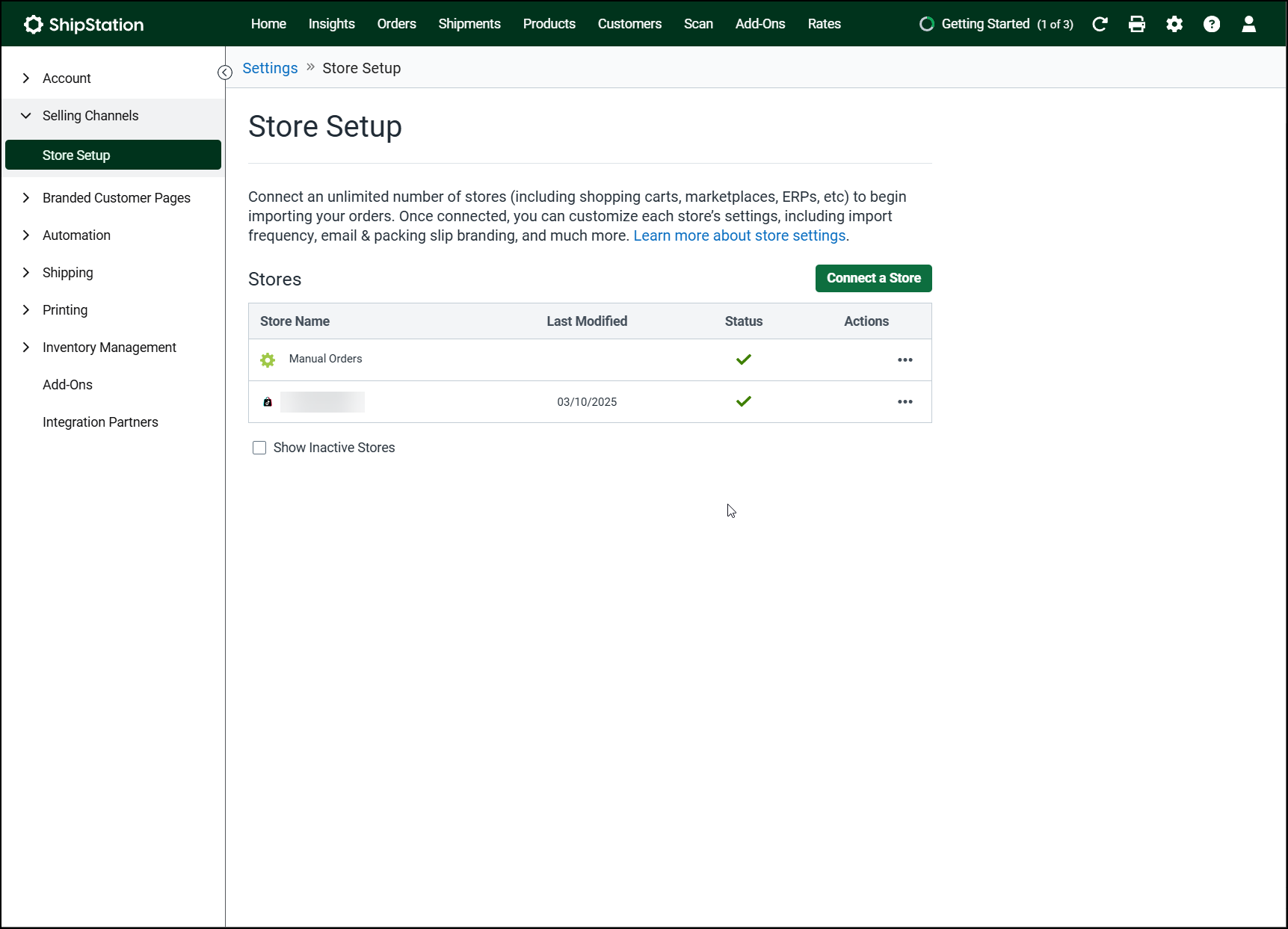Open Integration Partners in the sidebar
This screenshot has height=929, width=1288.
[100, 422]
